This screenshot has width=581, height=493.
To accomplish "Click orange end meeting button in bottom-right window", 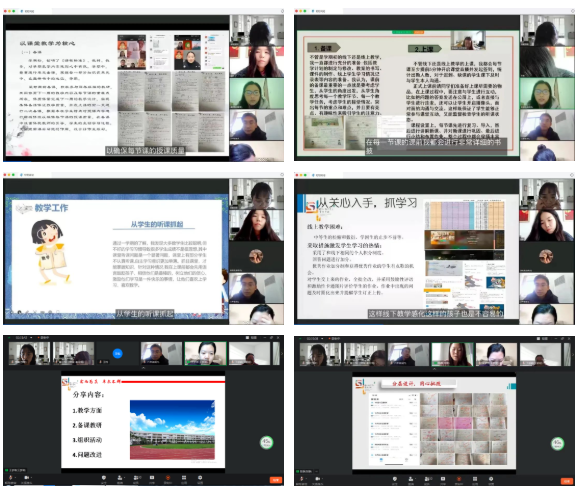I will 567,481.
